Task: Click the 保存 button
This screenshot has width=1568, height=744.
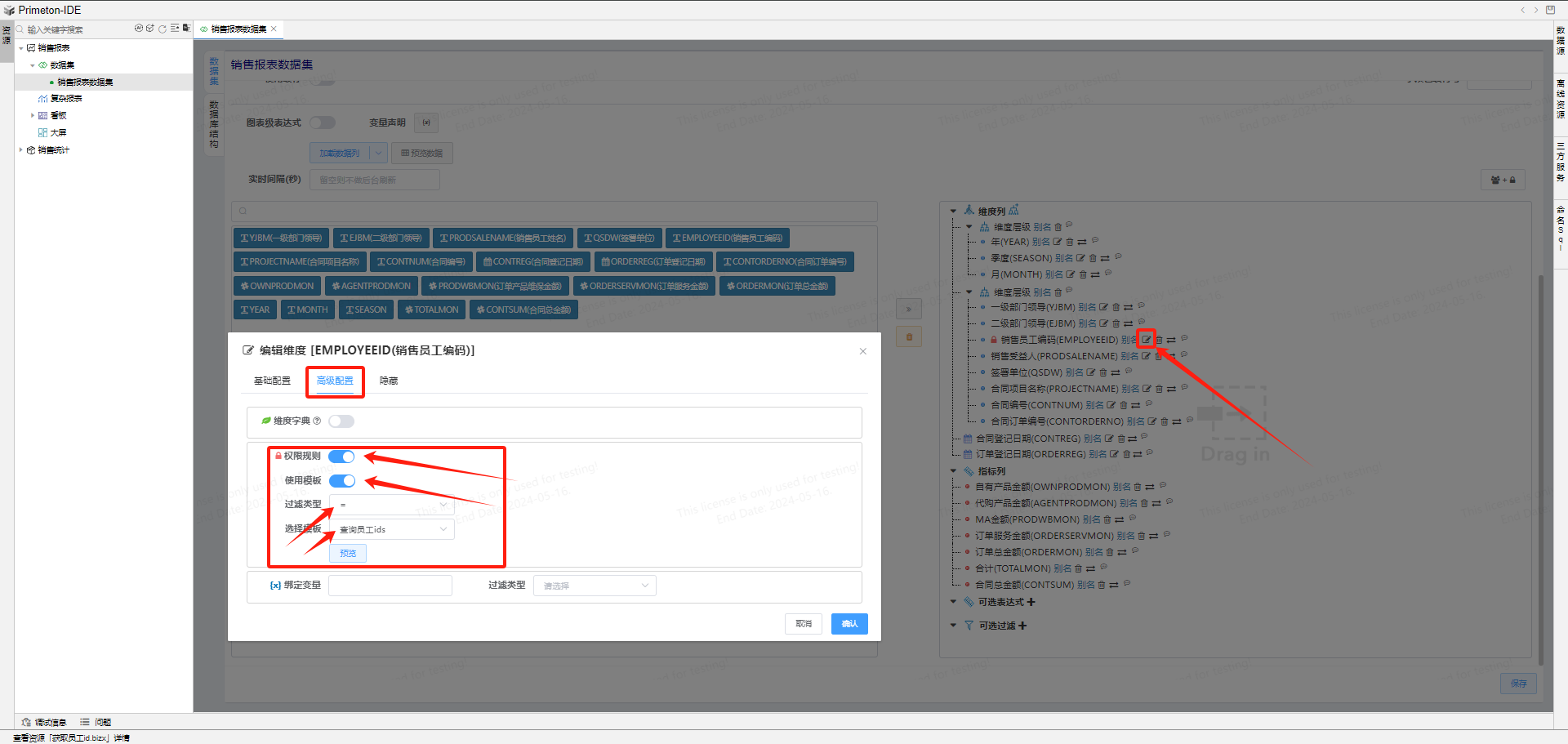Action: [1518, 684]
